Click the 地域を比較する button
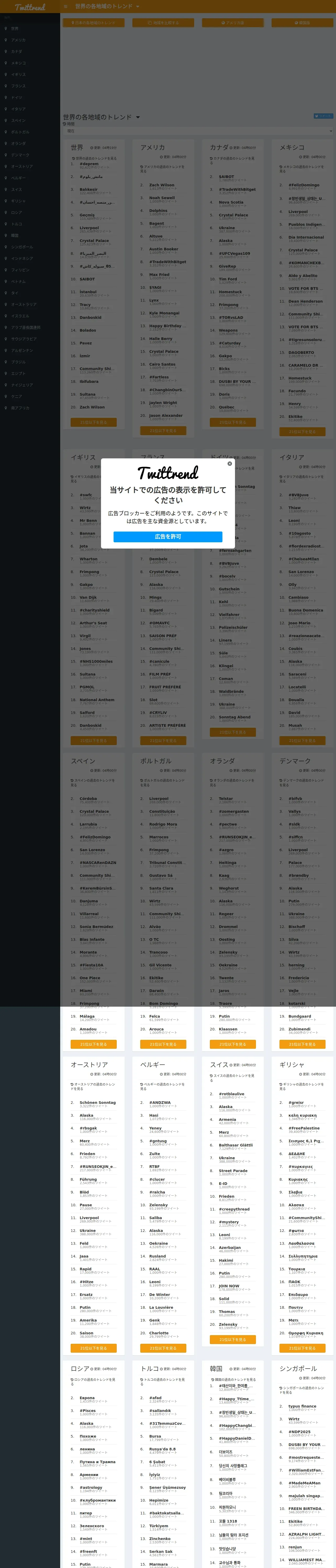This screenshot has height=1568, width=336. coord(164,22)
